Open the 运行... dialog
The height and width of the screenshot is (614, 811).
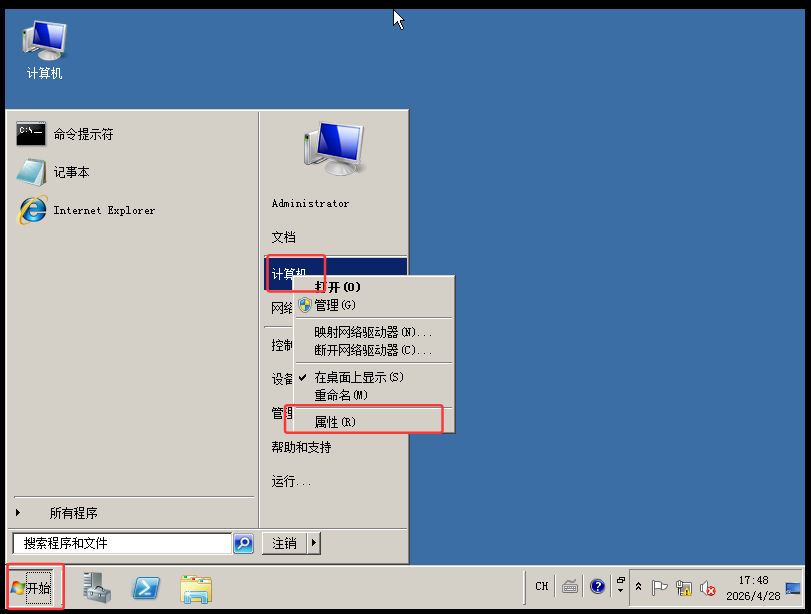coord(291,482)
